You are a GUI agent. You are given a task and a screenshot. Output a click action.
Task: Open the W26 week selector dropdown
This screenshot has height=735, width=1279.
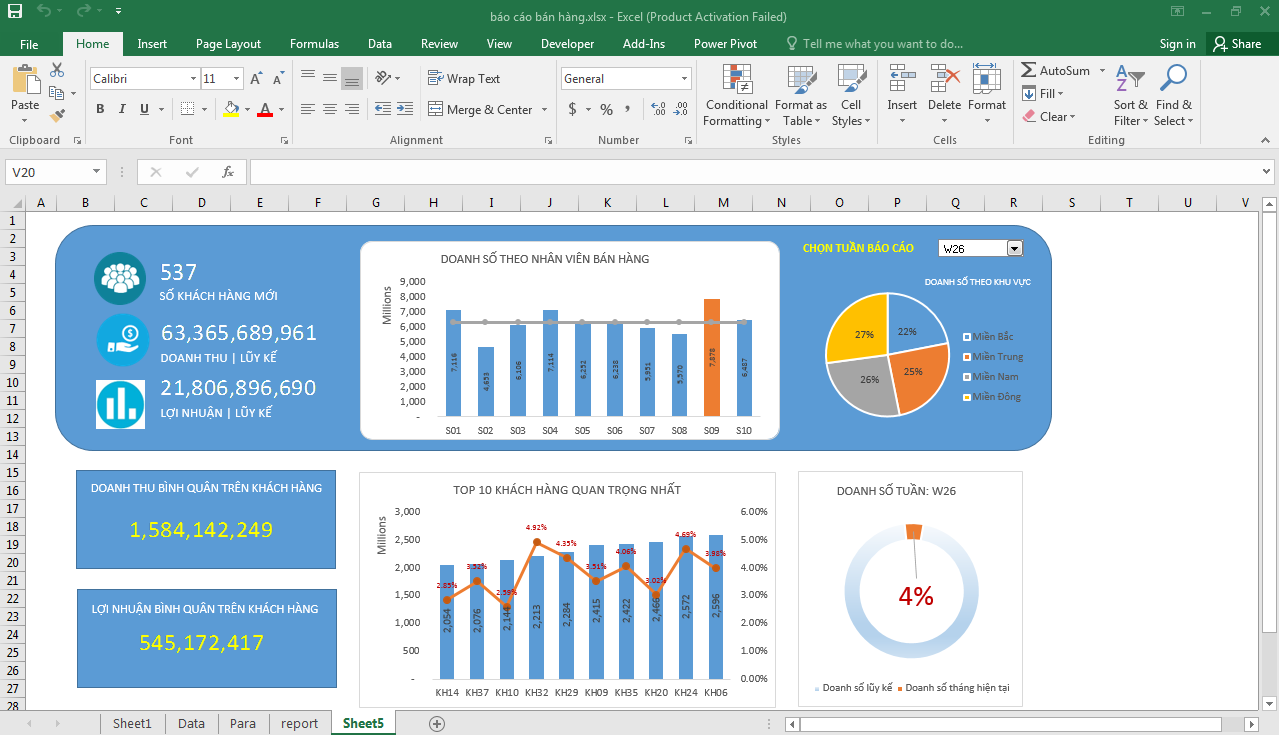1014,249
